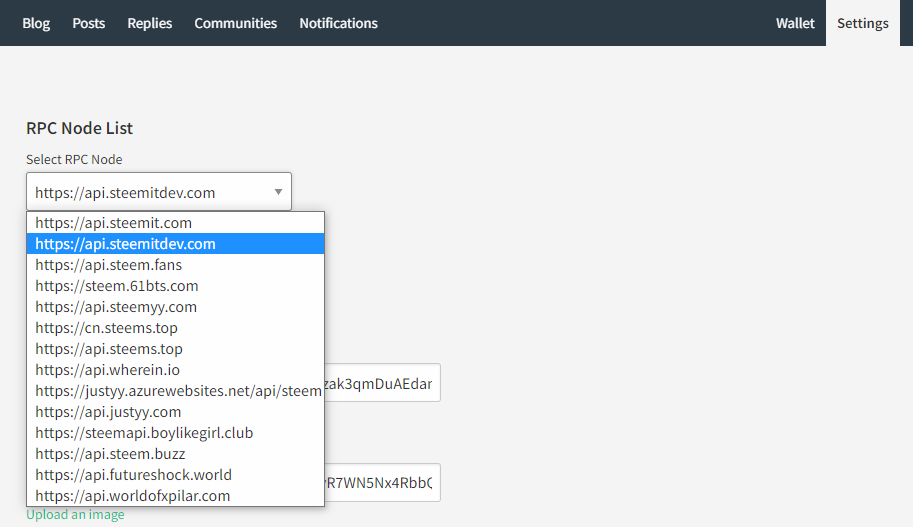
Task: Collapse the Select RPC Node dropdown arrow
Action: [x=277, y=192]
